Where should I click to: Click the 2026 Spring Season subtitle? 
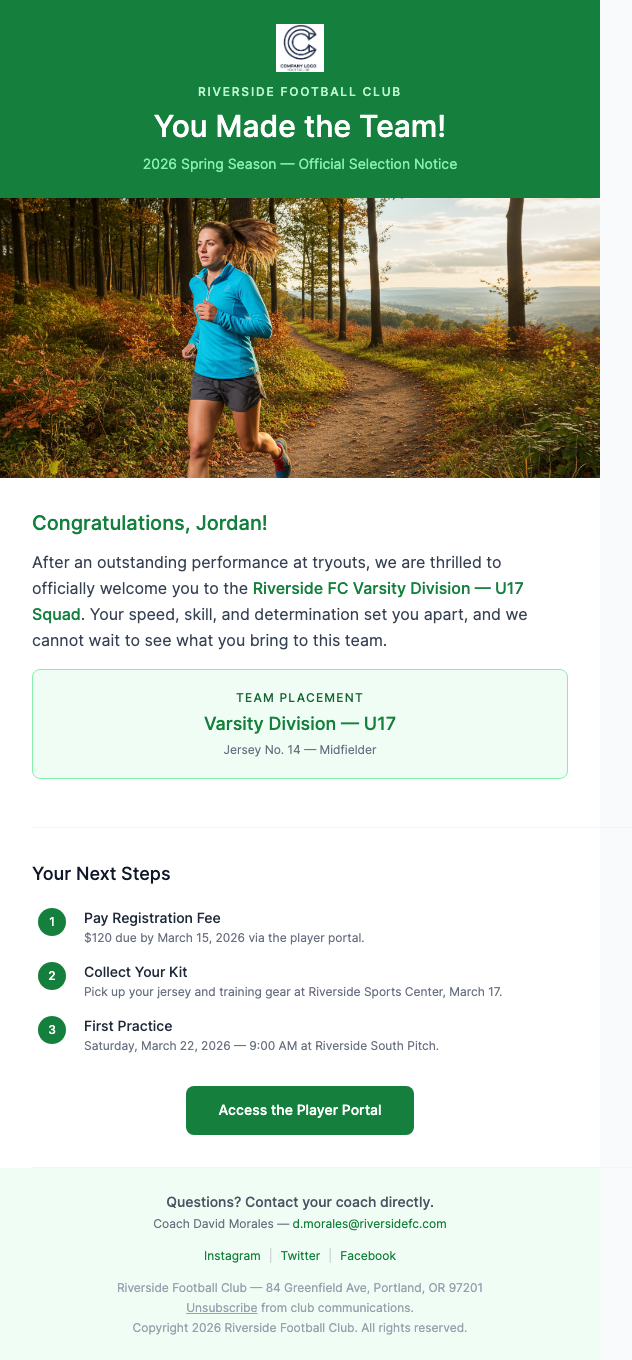point(300,164)
